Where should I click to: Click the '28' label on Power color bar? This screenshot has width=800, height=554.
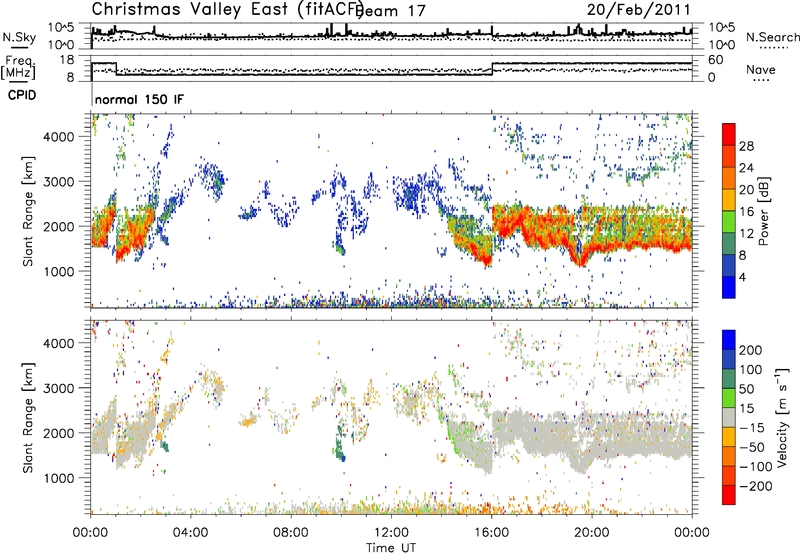pyautogui.click(x=746, y=146)
